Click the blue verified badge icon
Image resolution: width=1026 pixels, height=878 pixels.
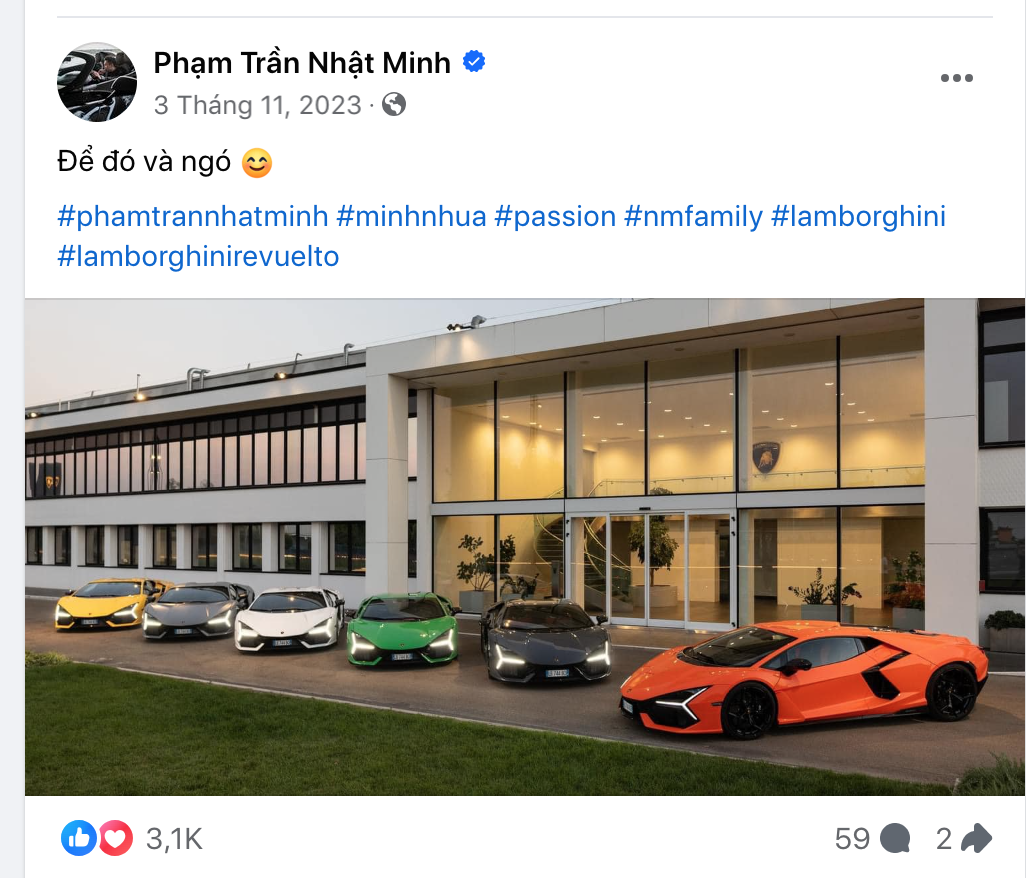[x=474, y=62]
